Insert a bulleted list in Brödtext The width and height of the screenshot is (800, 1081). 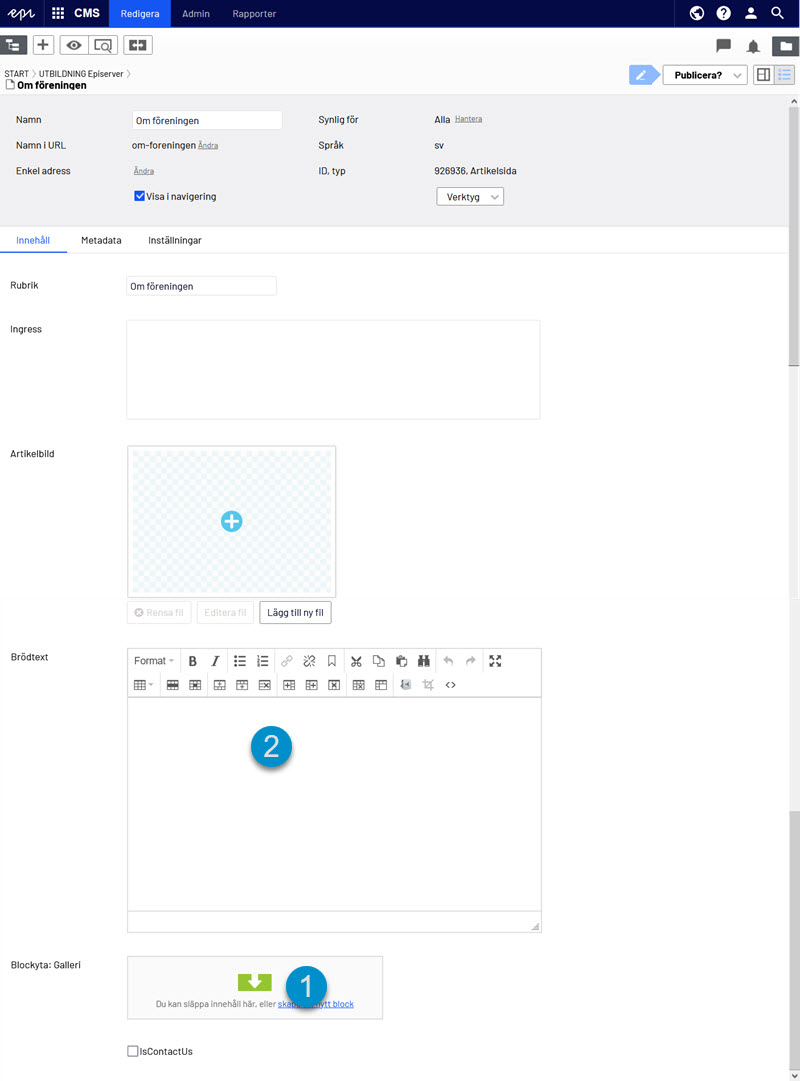[x=240, y=661]
